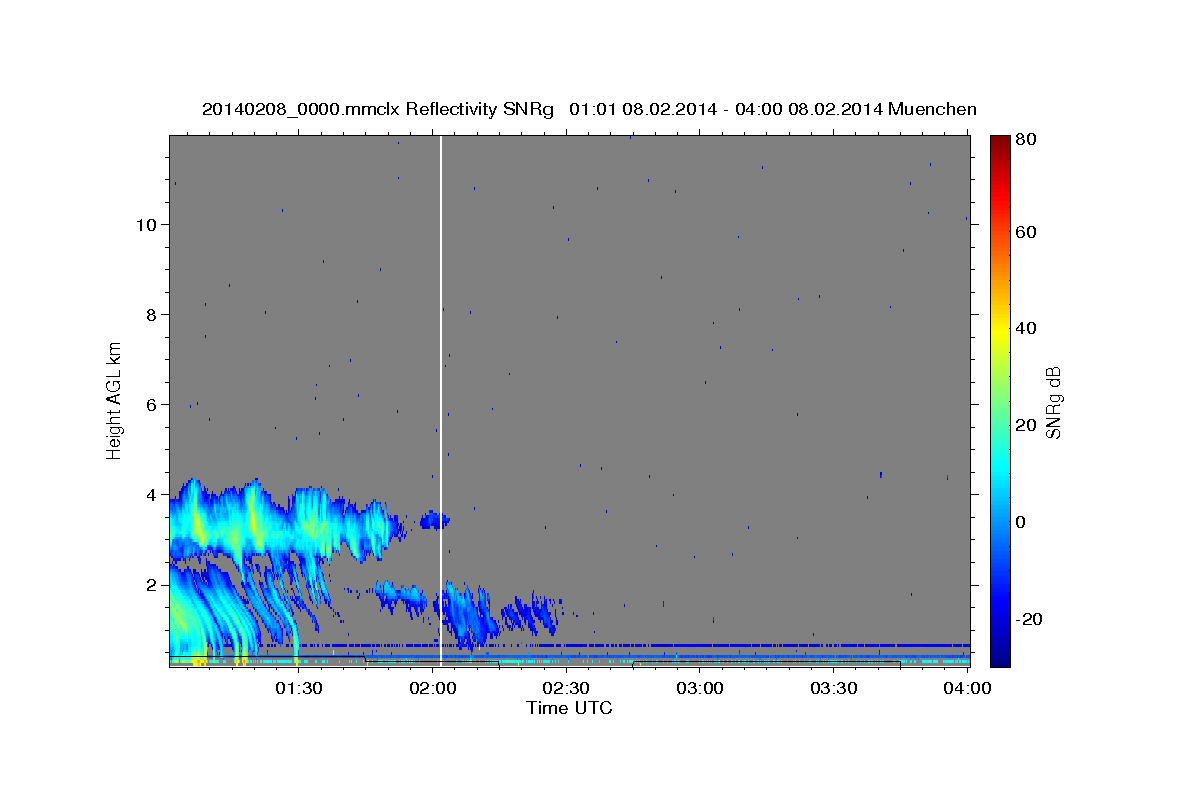This screenshot has height=800, width=1200.
Task: Click the 'SNRg dB' colorbar label
Action: coord(1053,402)
